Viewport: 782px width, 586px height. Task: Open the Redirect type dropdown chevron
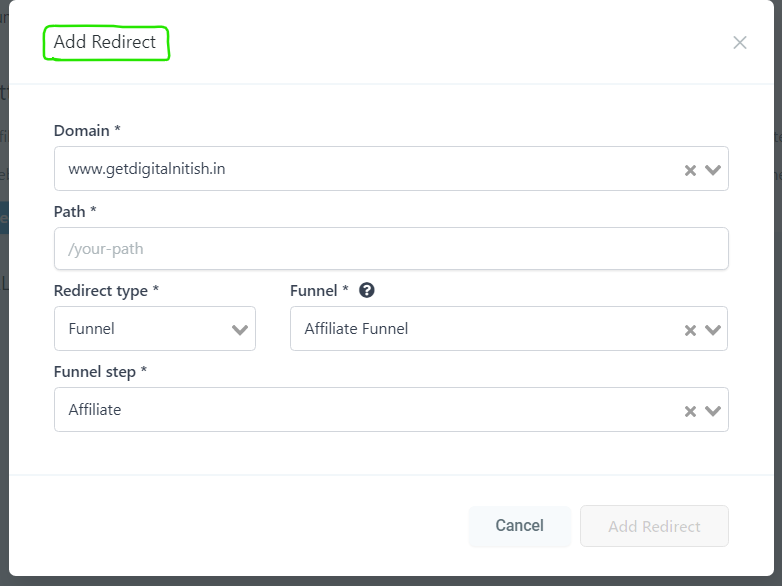240,330
